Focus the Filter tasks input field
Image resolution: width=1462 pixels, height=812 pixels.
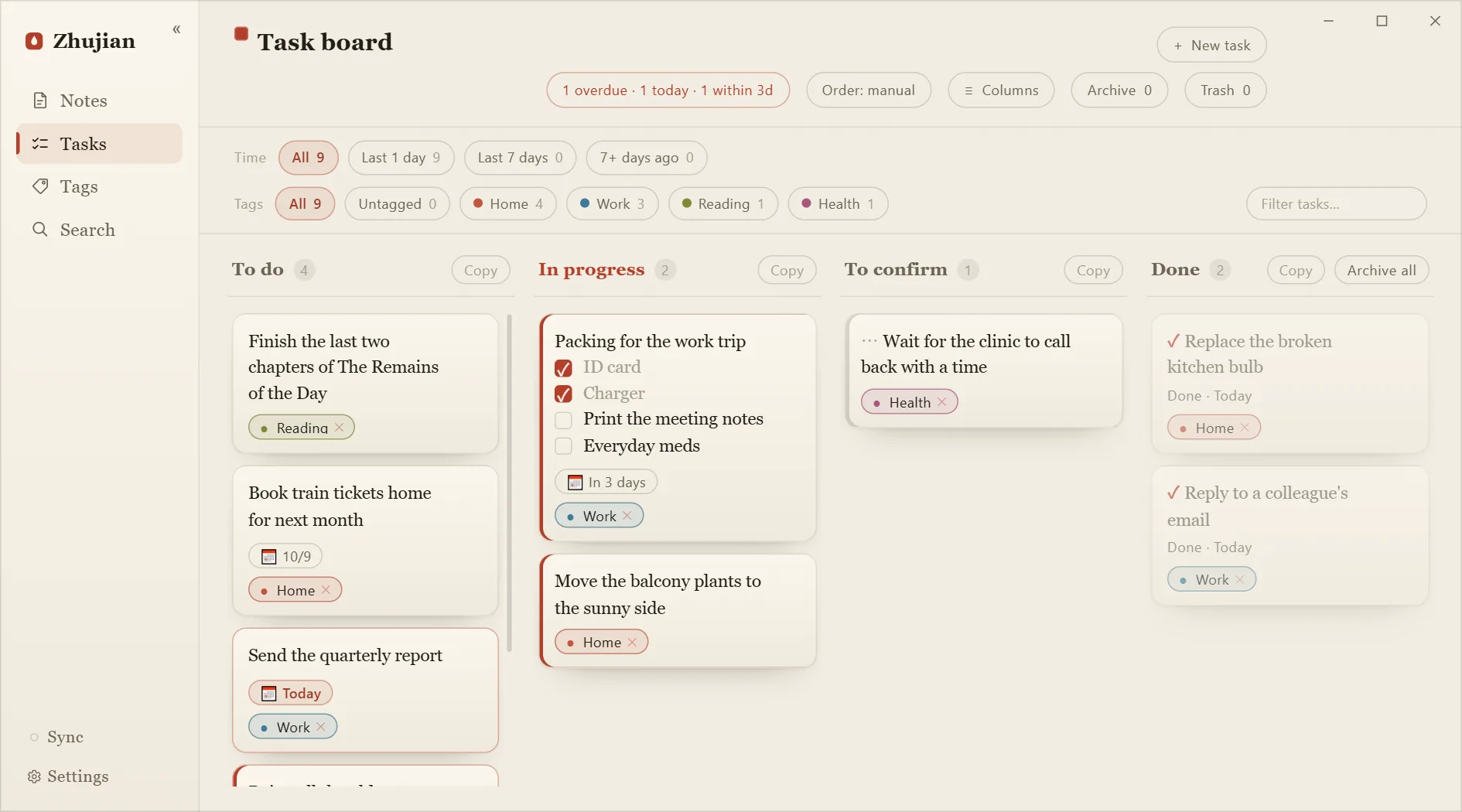(x=1337, y=204)
